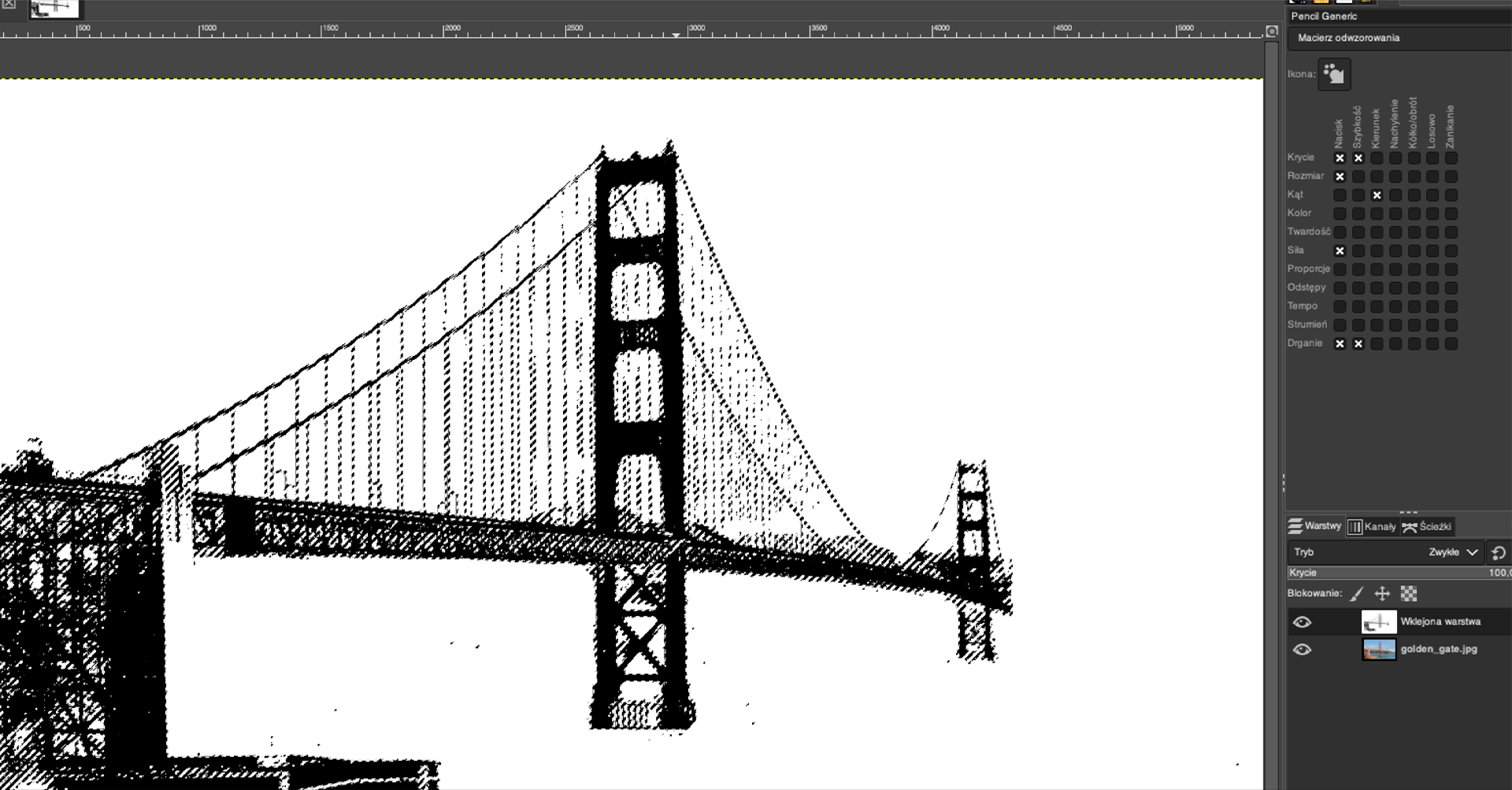Switch to the Ścieżki tab
Screen dimensions: 1512x790
(x=1427, y=526)
